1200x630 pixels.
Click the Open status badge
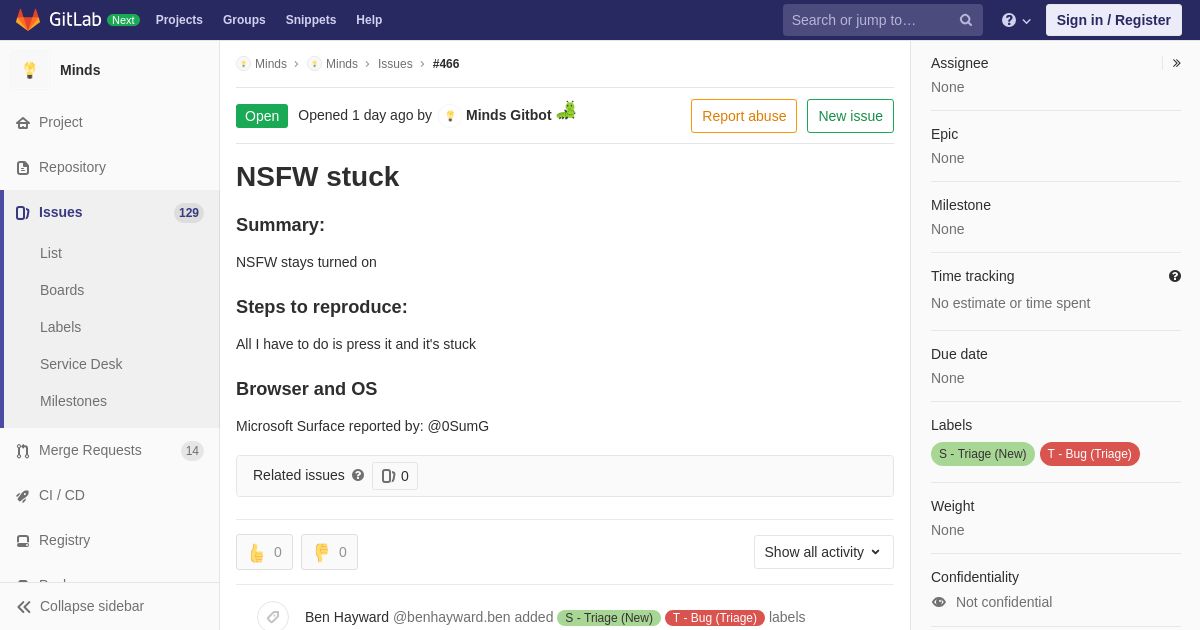[x=262, y=116]
